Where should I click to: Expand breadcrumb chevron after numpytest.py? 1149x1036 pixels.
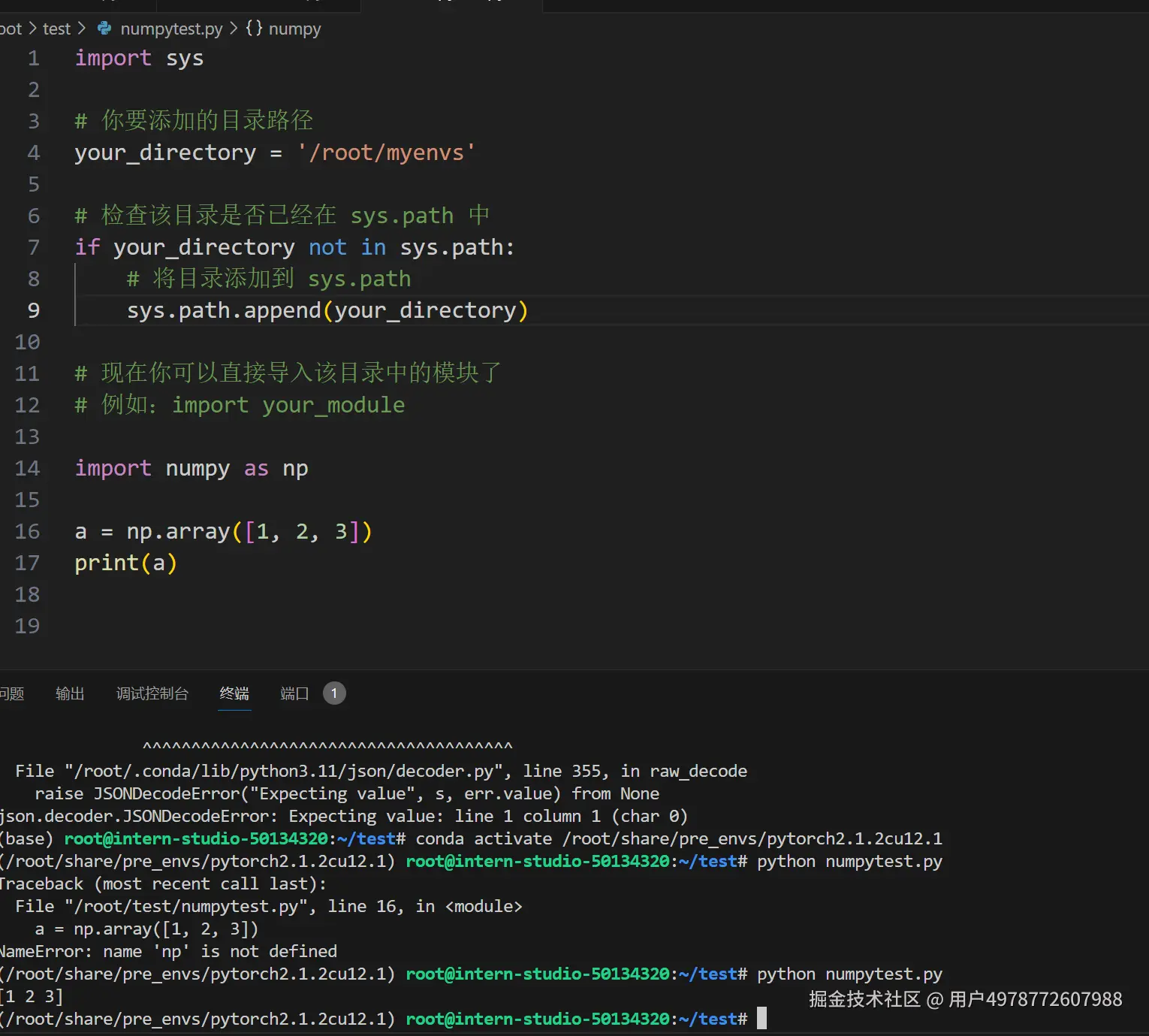point(234,29)
